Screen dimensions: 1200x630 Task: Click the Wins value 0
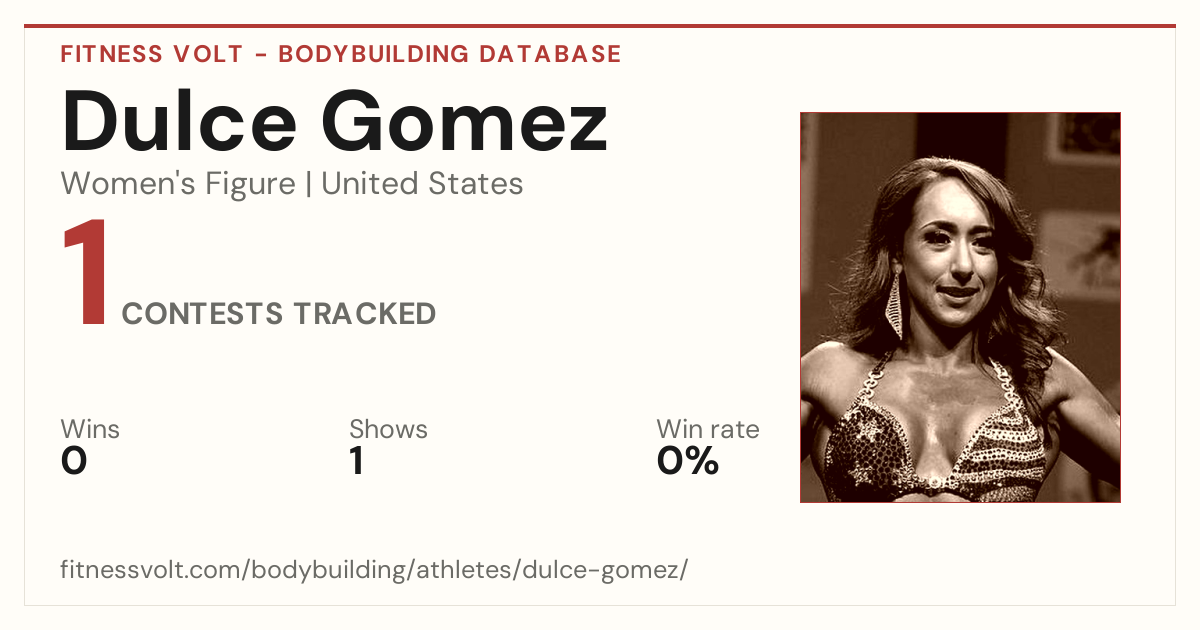click(74, 461)
